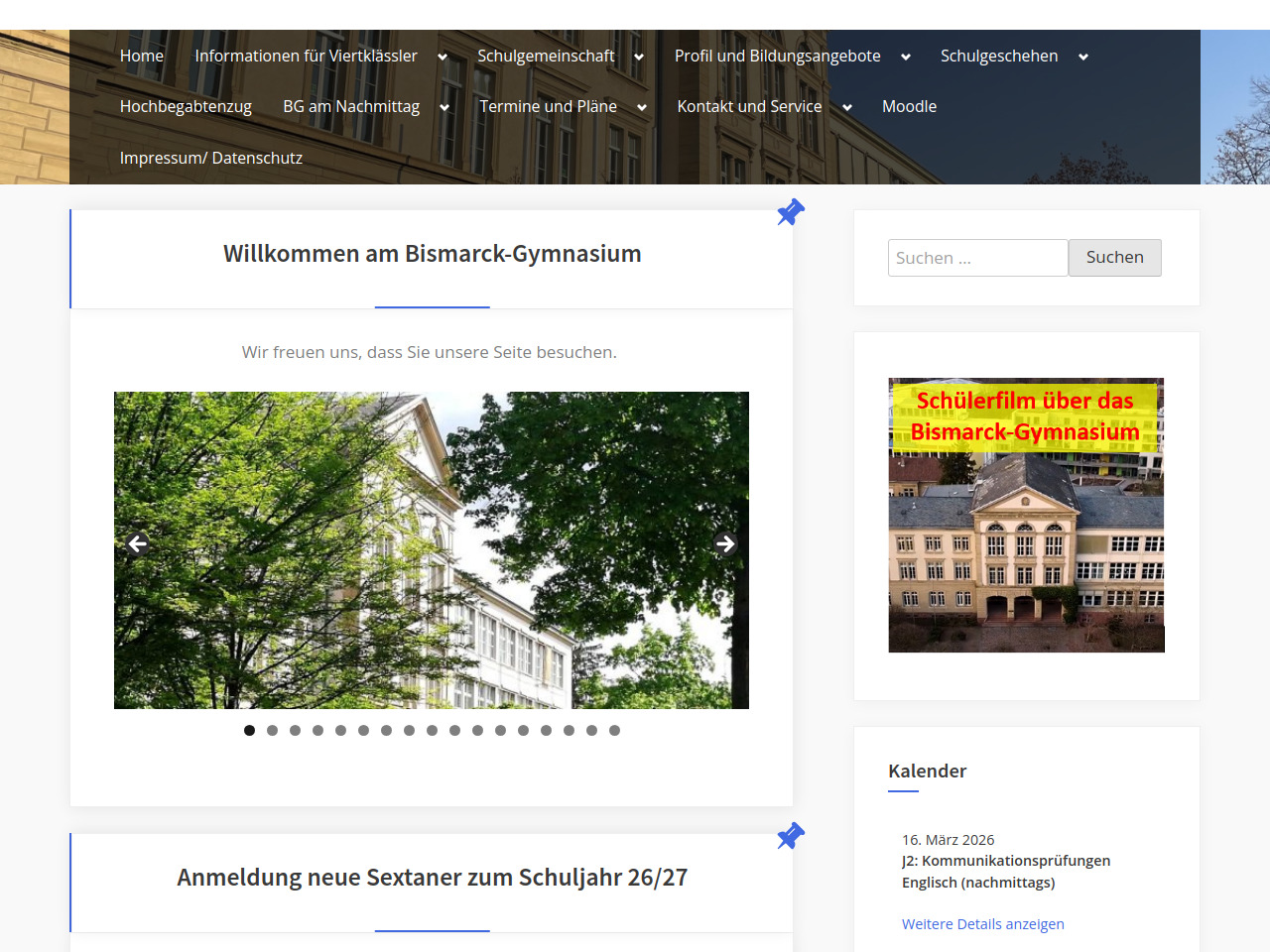Open Weitere Details anzeigen calendar link
Screen dimensions: 1270x952
point(982,924)
